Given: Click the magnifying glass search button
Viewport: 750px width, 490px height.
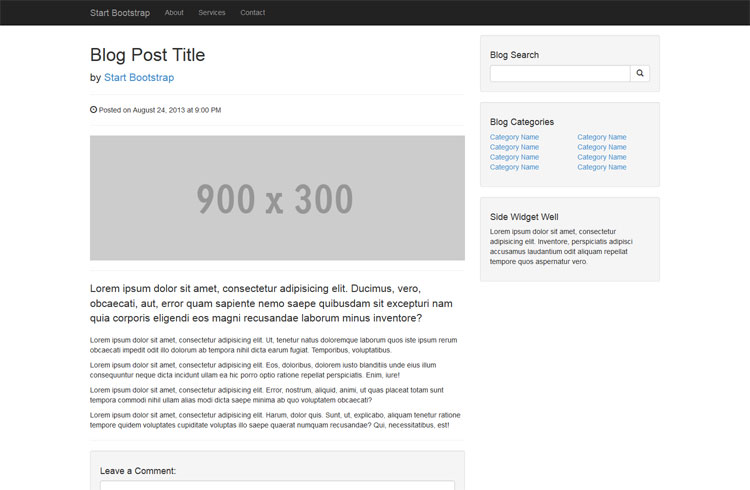Looking at the screenshot, I should [640, 73].
